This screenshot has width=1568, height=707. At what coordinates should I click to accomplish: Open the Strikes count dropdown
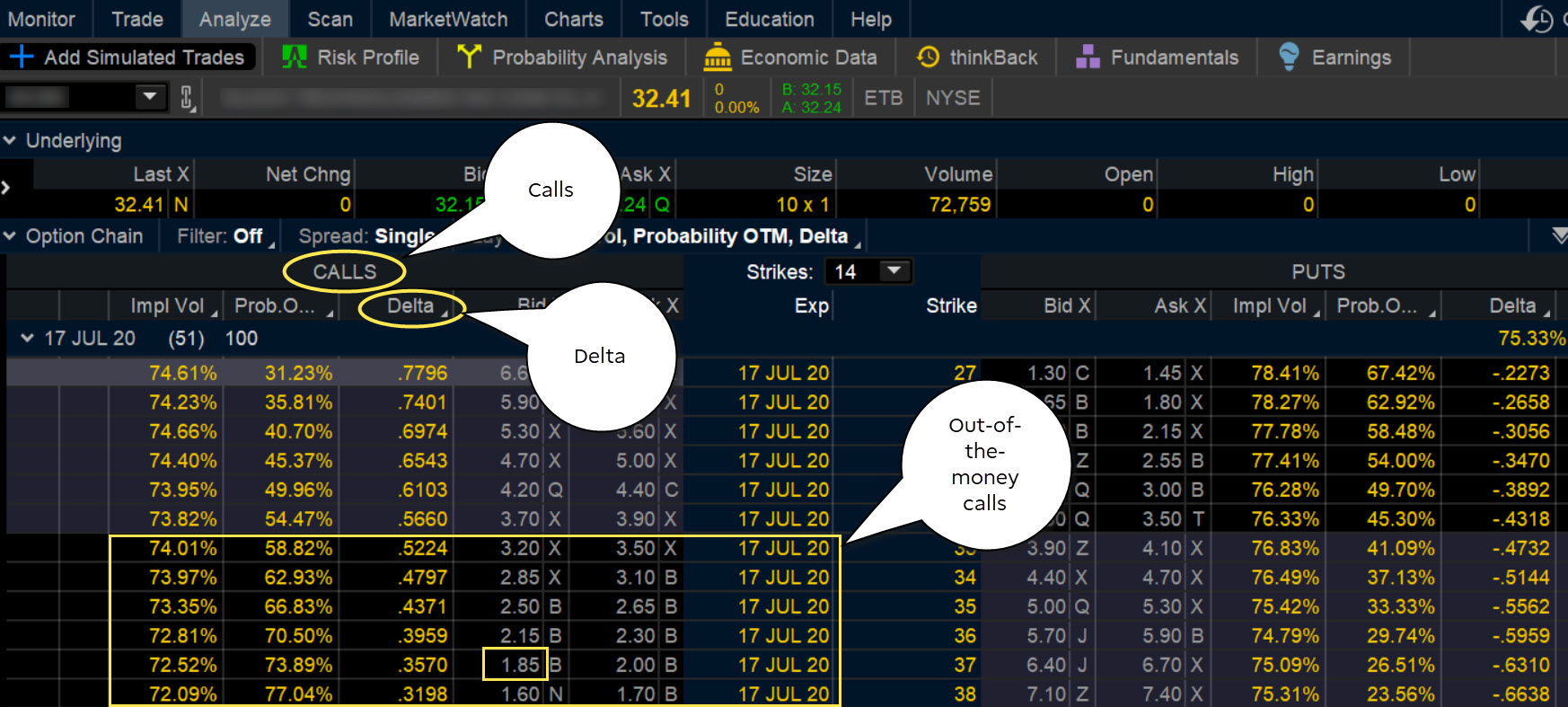click(894, 270)
